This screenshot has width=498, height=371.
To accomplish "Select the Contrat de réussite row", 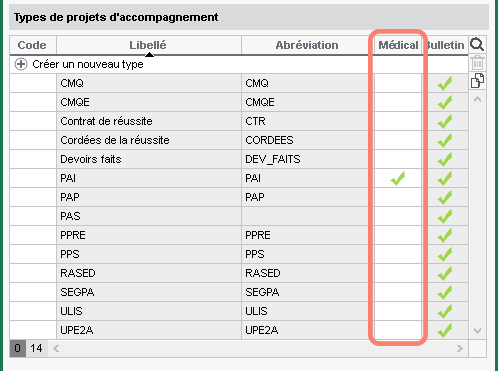I will click(239, 121).
